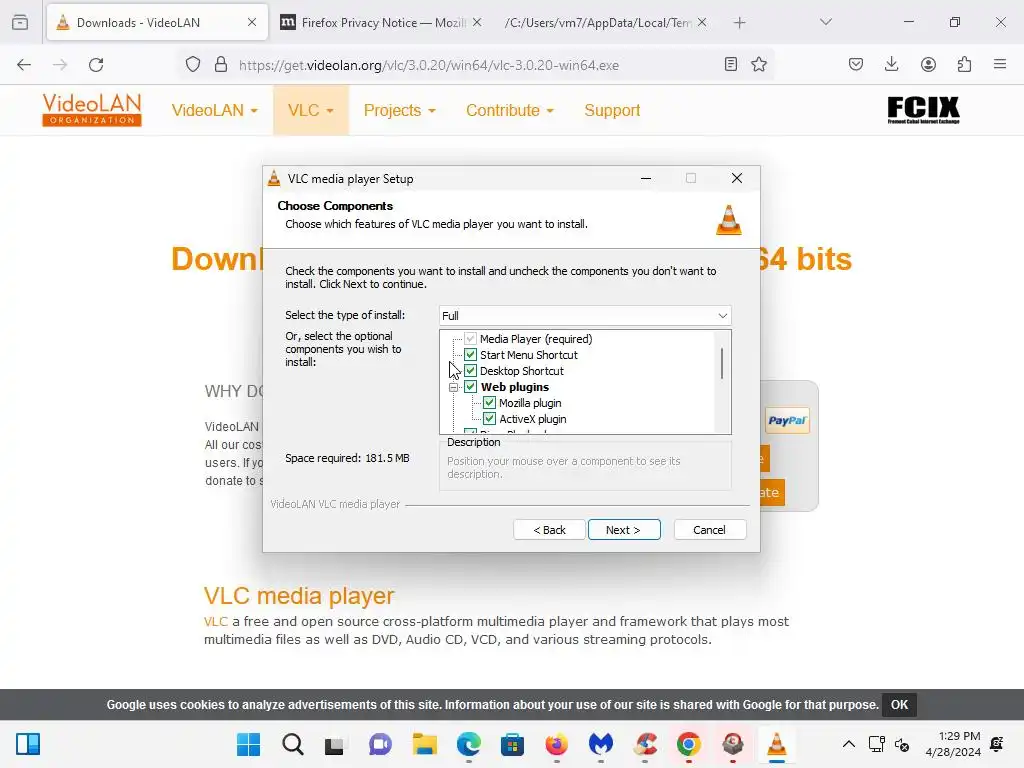Bookmark this page with the star icon
This screenshot has width=1024, height=768.
758,64
